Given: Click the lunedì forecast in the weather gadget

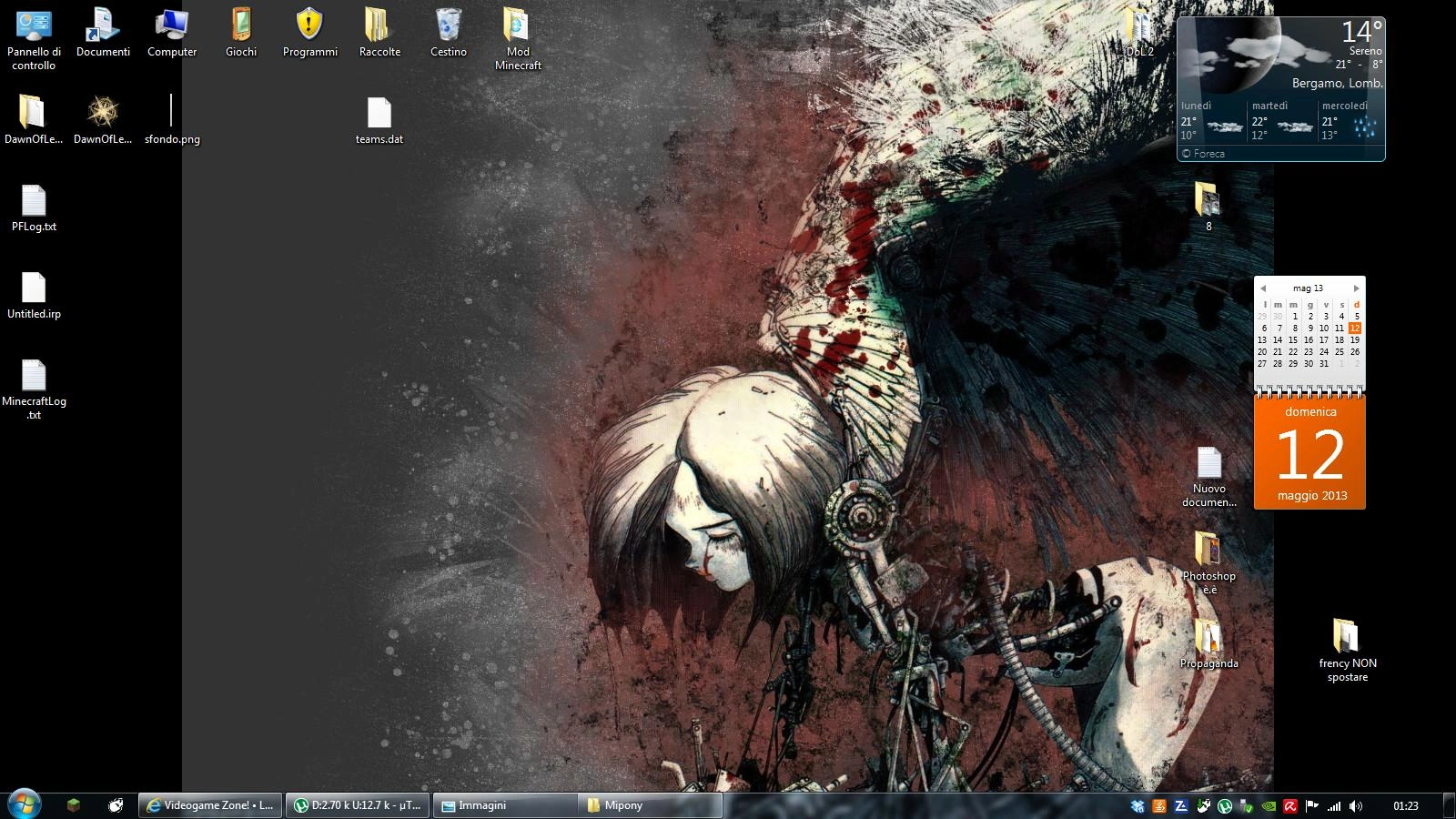Looking at the screenshot, I should coord(1212,120).
